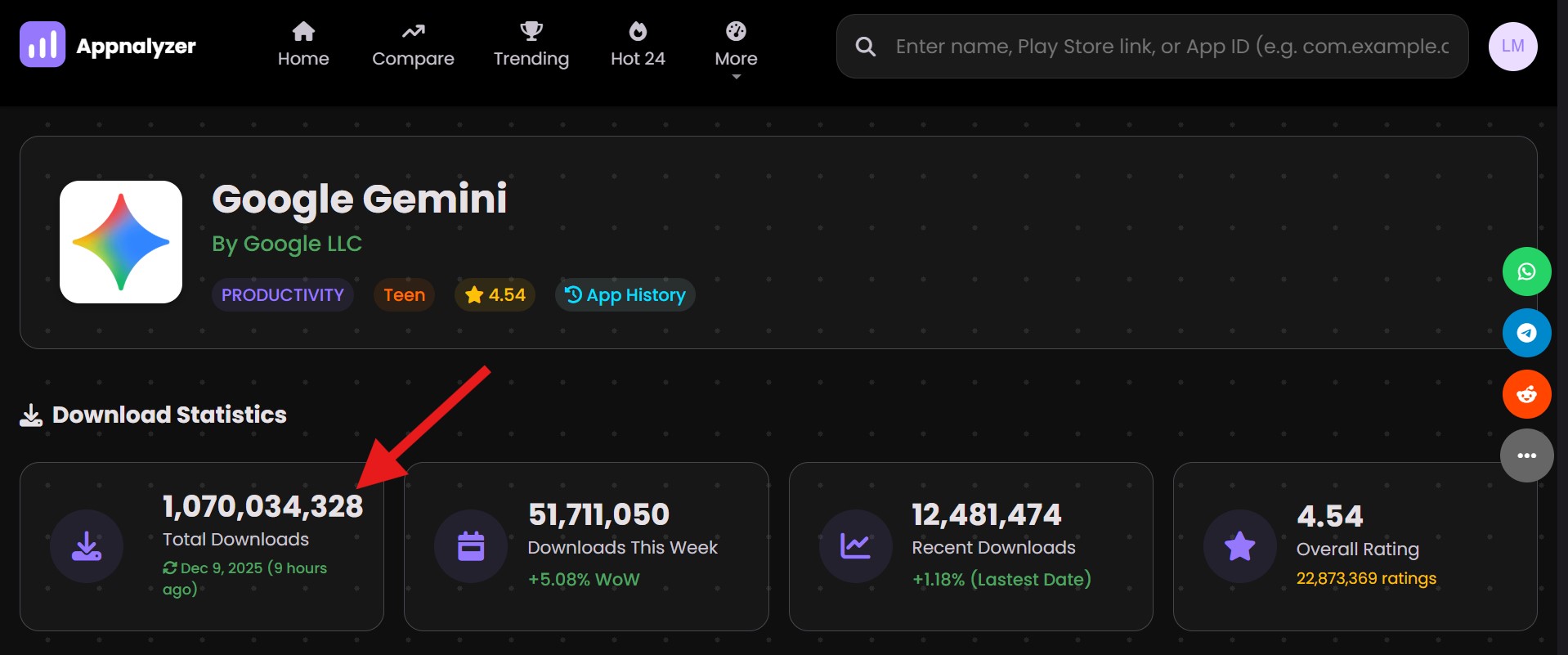Click the ellipsis floating share button
Screen dimensions: 1568x655
1526,455
